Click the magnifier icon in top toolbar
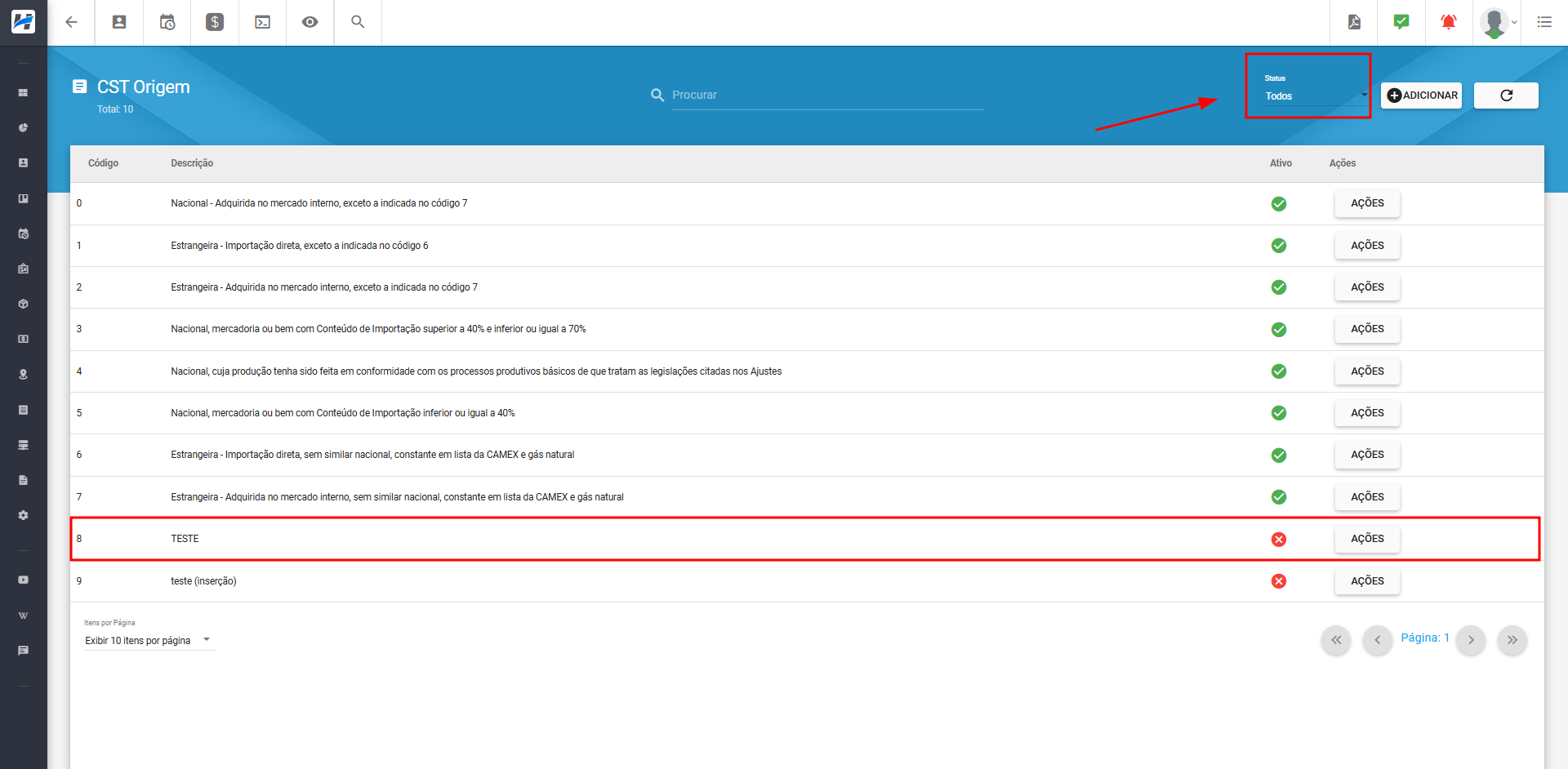This screenshot has height=769, width=1568. click(358, 22)
